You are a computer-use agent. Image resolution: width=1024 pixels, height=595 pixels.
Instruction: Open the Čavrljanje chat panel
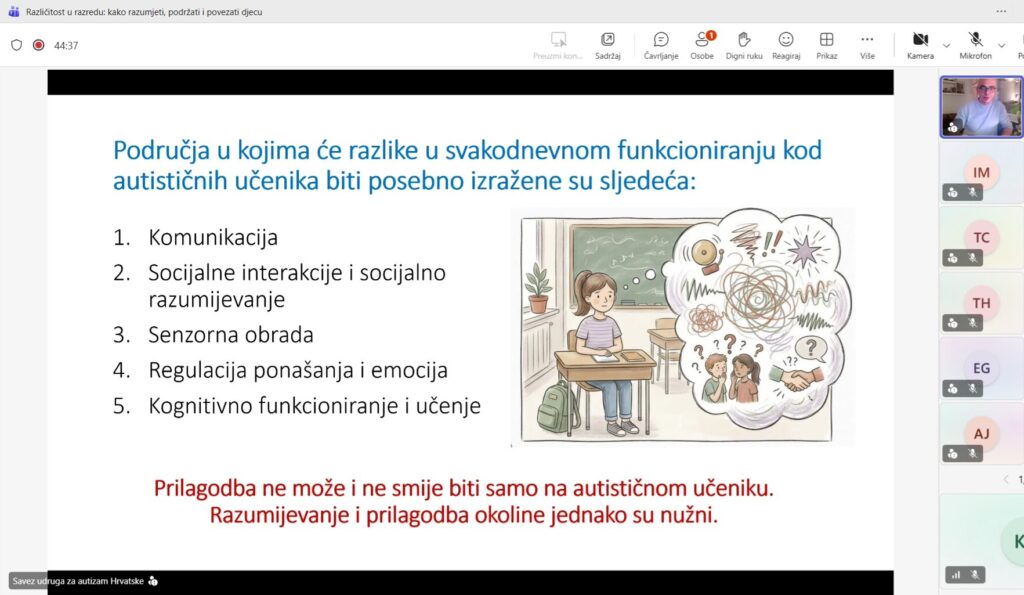tap(661, 45)
